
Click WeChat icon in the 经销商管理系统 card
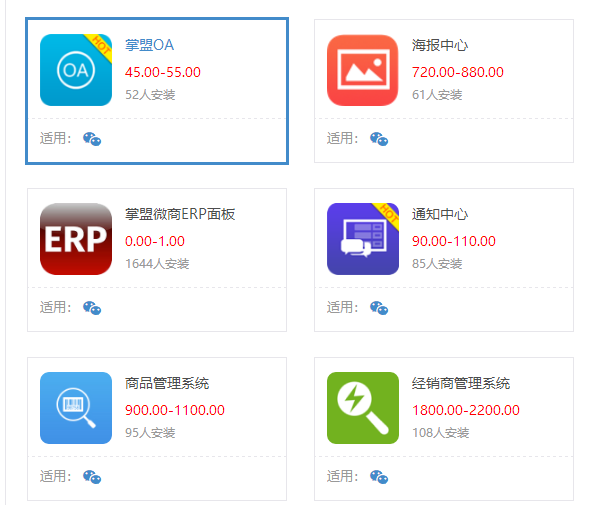(379, 477)
